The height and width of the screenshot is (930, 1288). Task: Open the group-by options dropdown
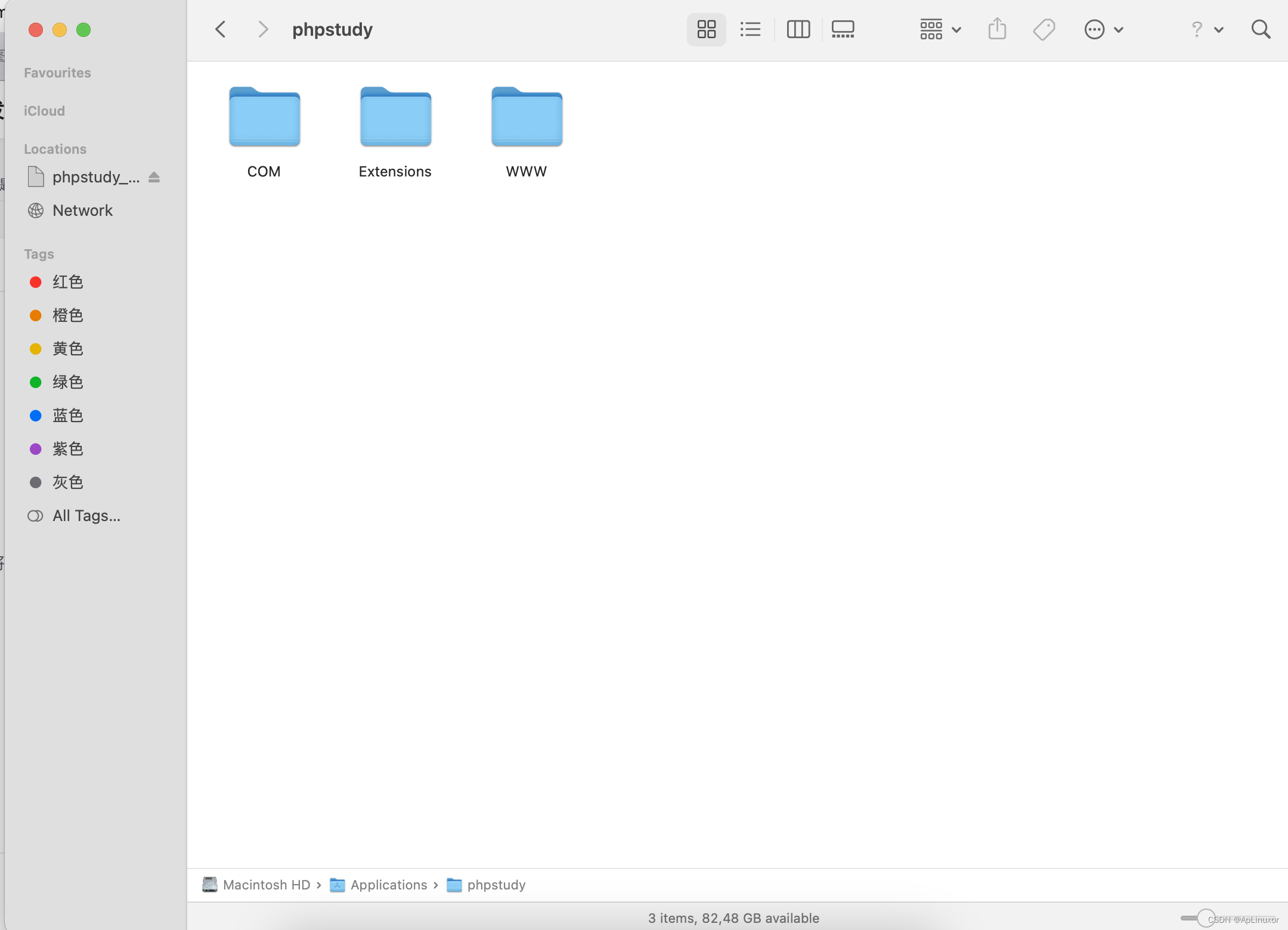tap(940, 29)
